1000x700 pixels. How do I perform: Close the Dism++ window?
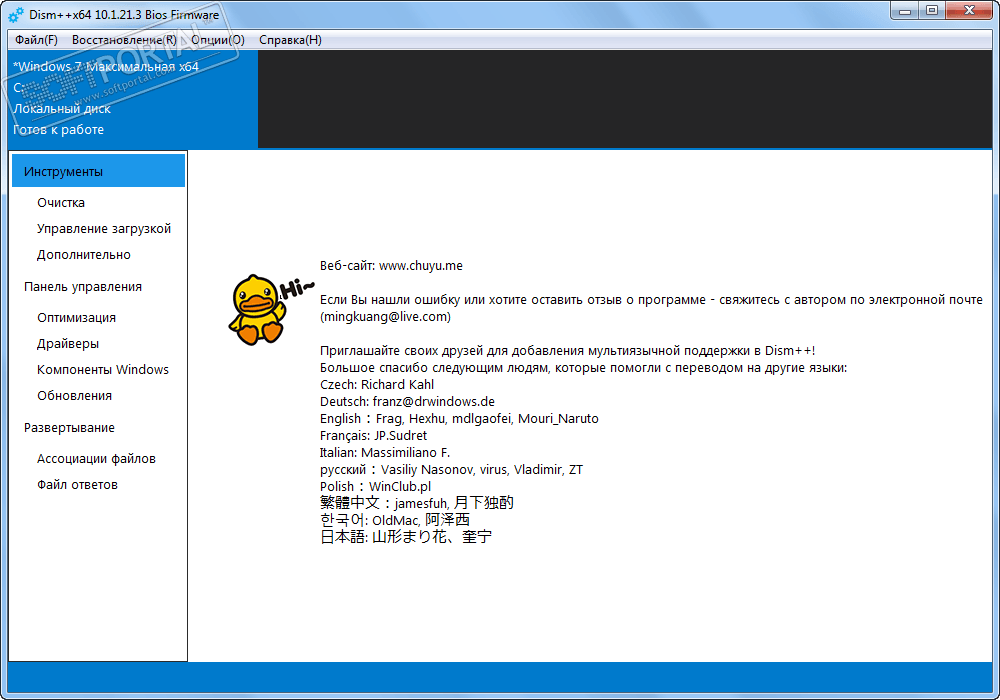point(969,11)
